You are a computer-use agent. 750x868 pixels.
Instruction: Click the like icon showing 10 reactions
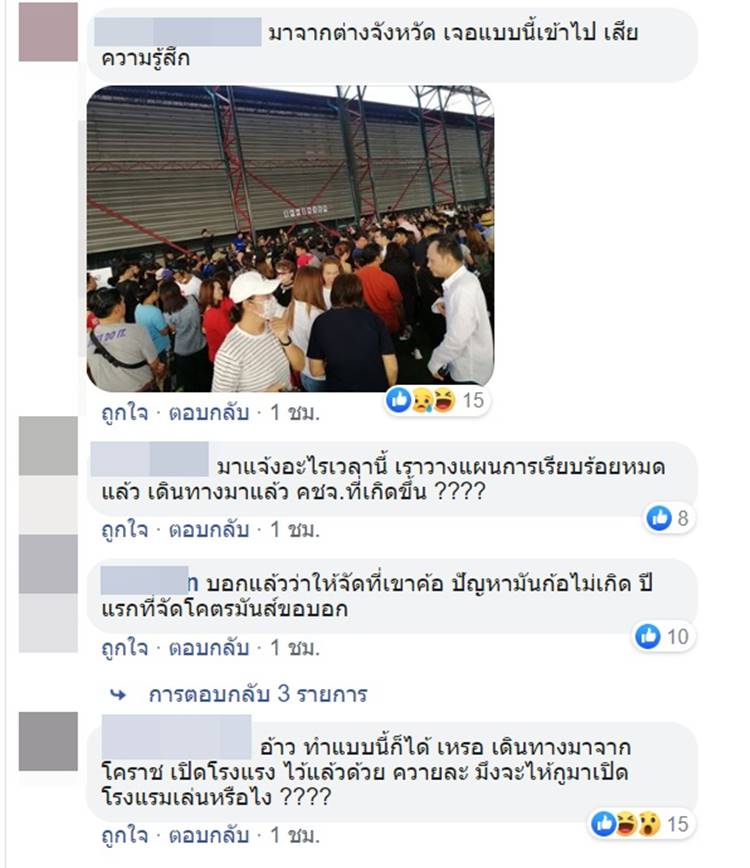[648, 636]
